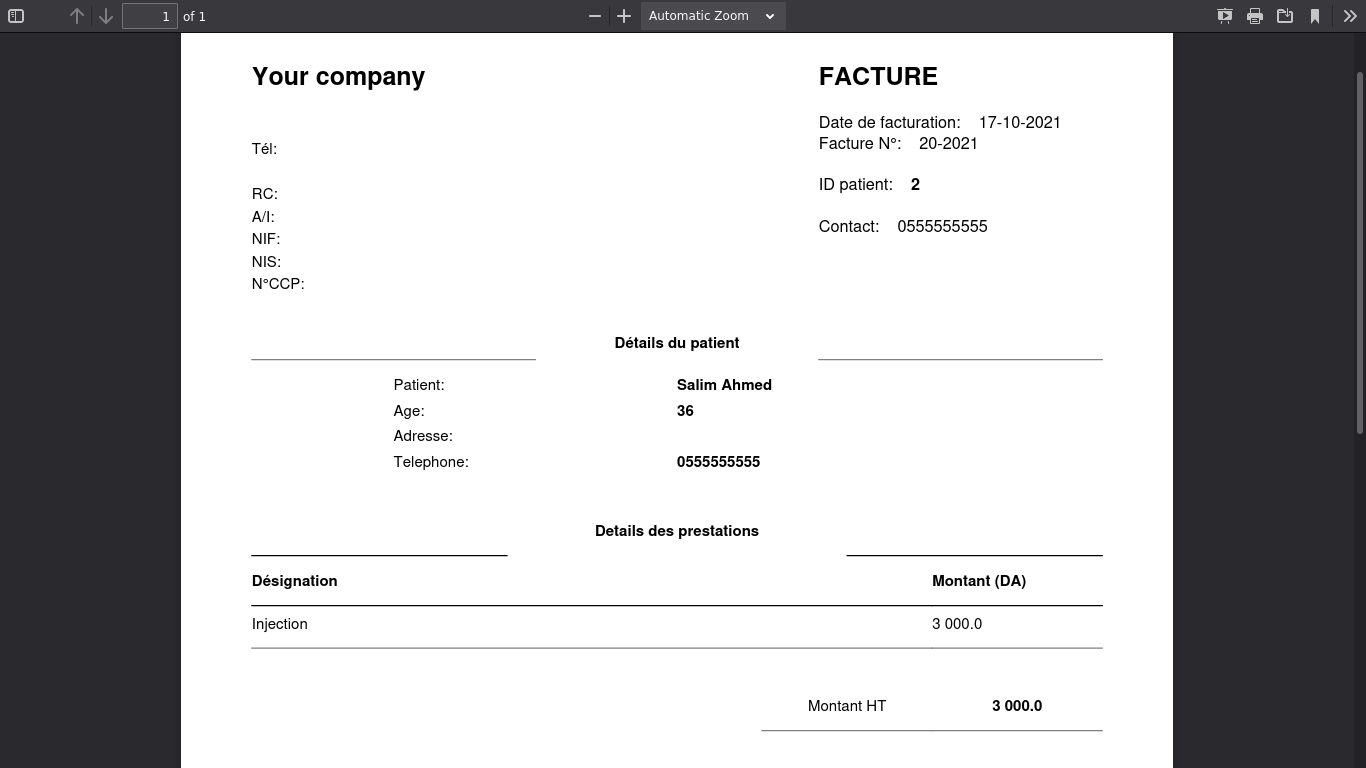Toggle the PDF sidebar panel

tap(16, 16)
